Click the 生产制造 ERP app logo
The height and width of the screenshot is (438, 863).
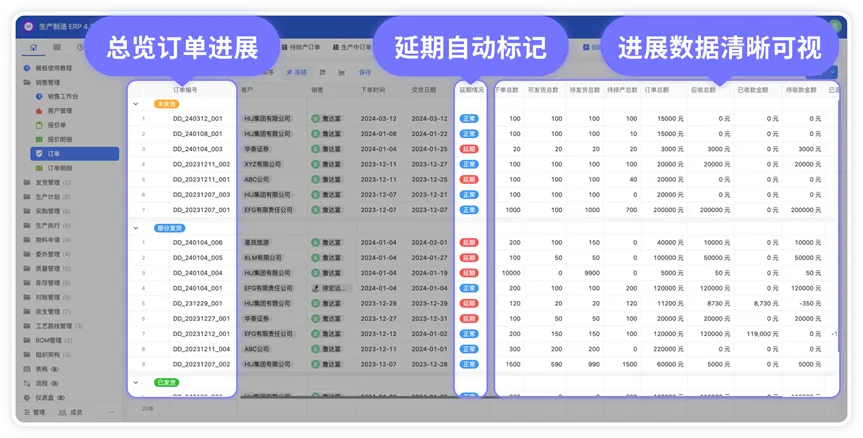click(x=29, y=26)
